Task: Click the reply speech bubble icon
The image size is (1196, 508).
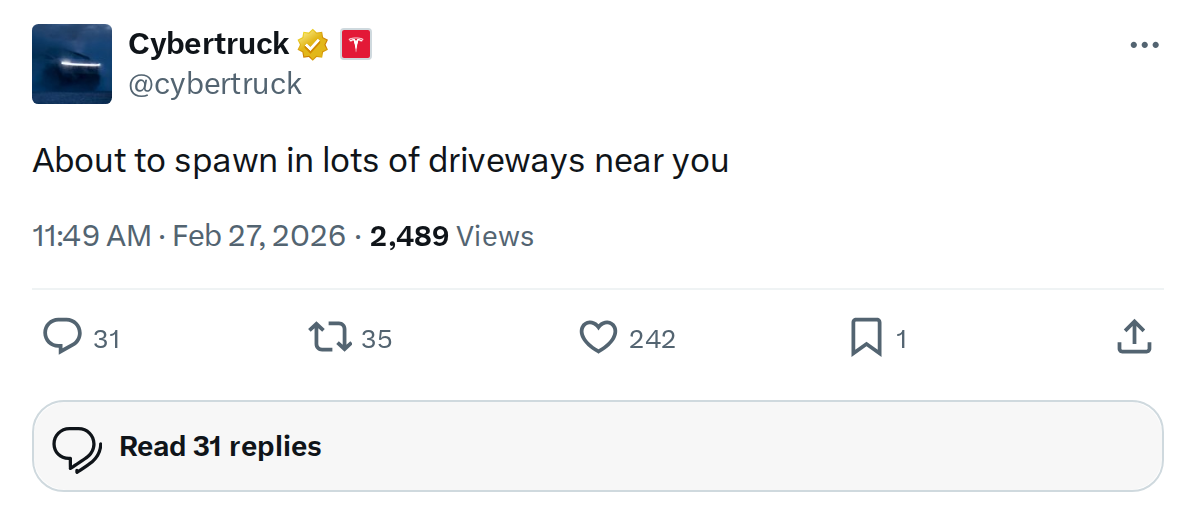Action: pos(62,338)
